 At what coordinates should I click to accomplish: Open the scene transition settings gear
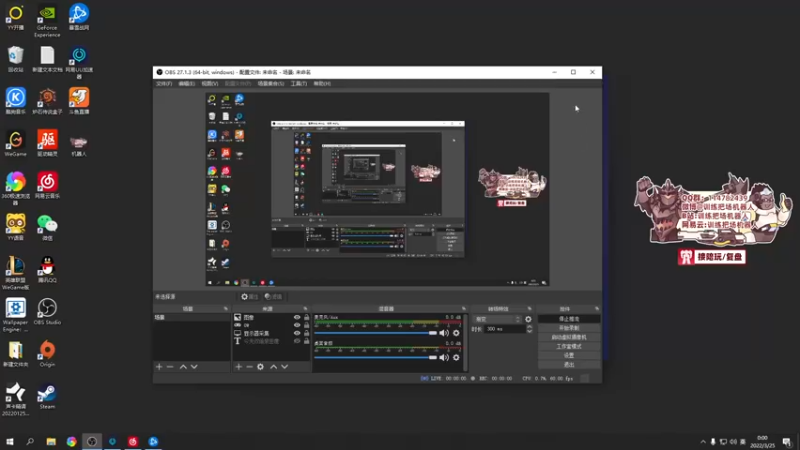coord(529,319)
